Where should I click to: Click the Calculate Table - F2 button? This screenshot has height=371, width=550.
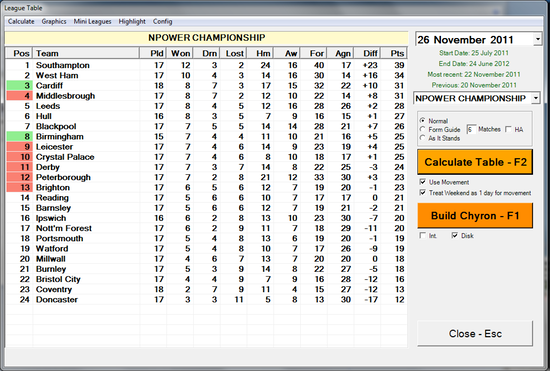(x=475, y=162)
